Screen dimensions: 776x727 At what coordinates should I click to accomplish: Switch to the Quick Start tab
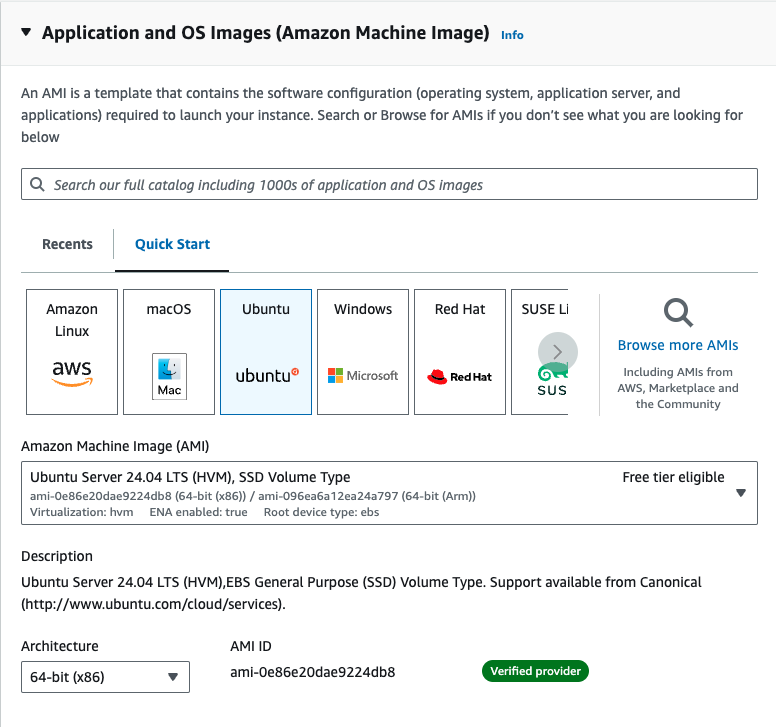click(172, 244)
